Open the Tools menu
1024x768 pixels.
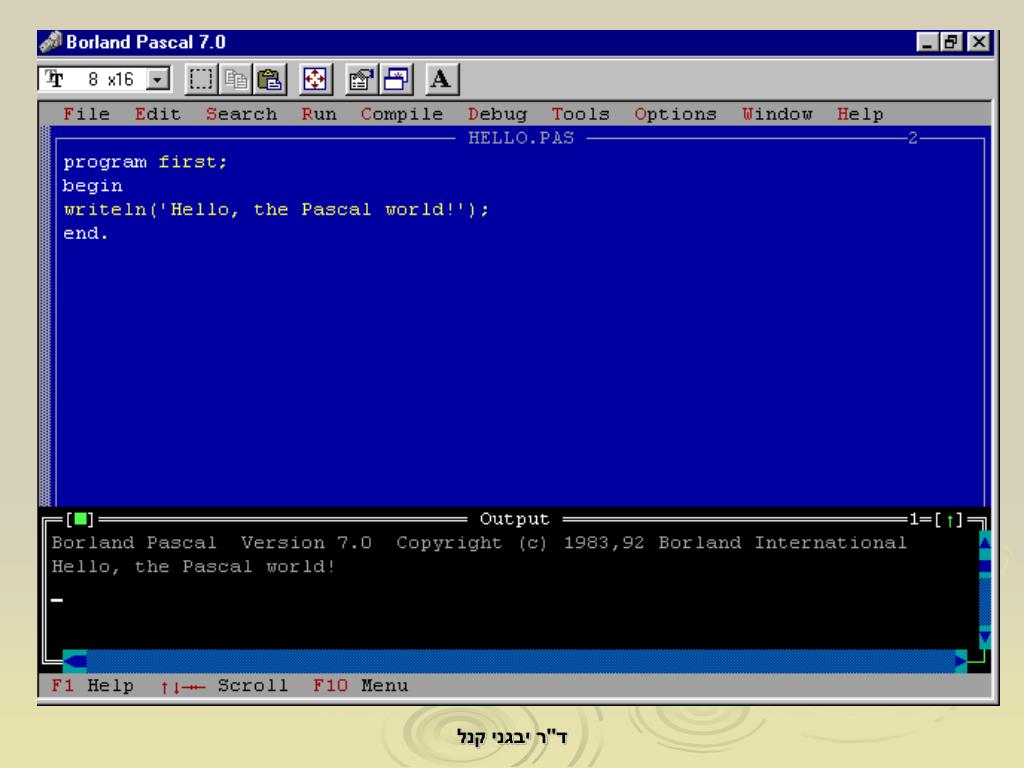point(581,114)
